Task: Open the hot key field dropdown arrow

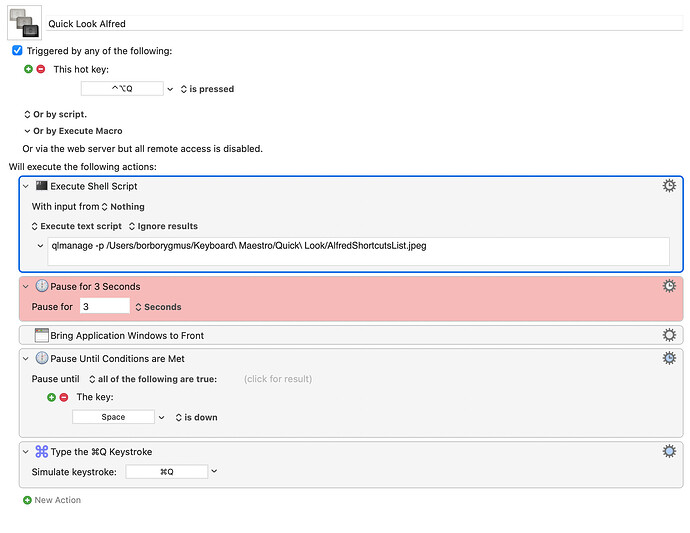Action: (170, 89)
